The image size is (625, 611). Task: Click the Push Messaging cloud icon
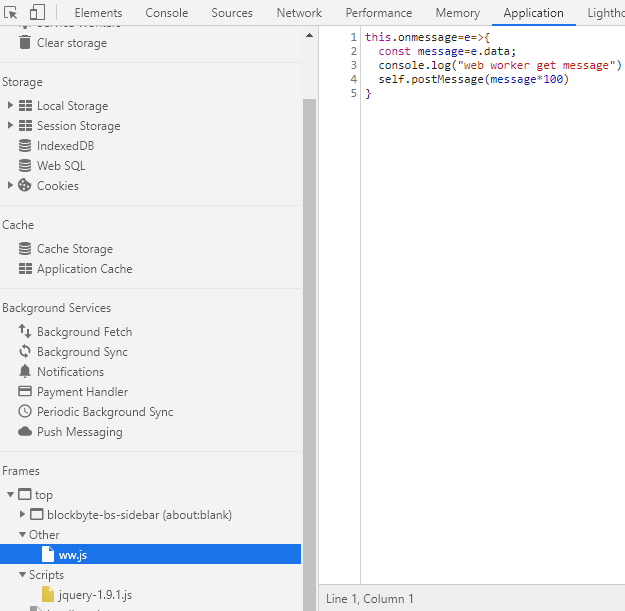tap(25, 432)
